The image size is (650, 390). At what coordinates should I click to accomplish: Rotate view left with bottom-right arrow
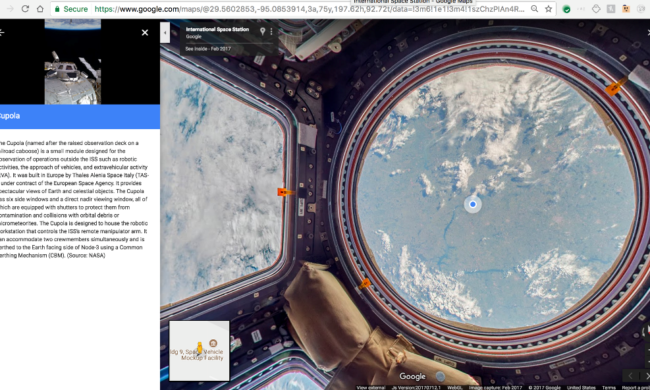[x=630, y=376]
